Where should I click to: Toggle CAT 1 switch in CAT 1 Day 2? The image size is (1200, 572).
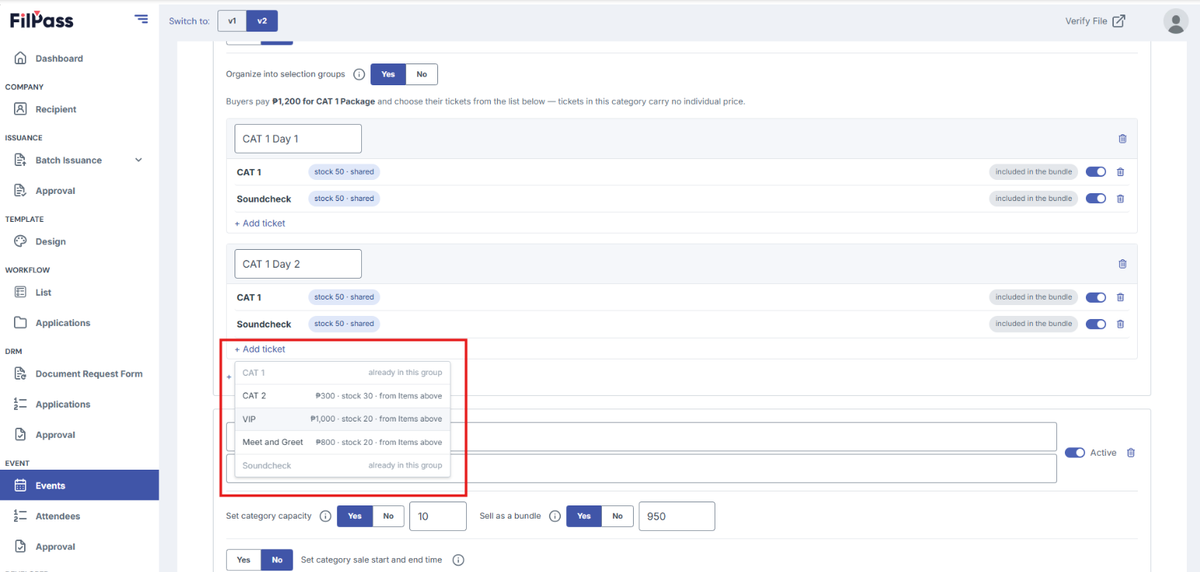point(1096,297)
